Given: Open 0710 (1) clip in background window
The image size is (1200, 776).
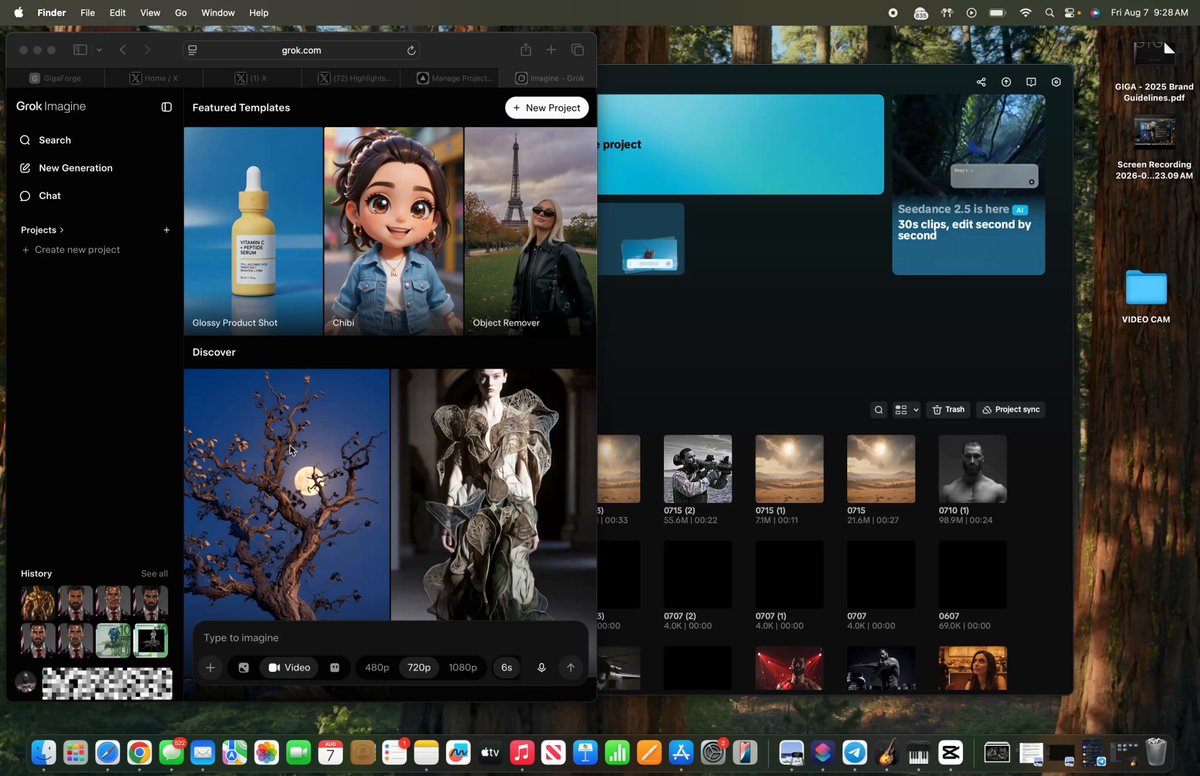Looking at the screenshot, I should [972, 469].
